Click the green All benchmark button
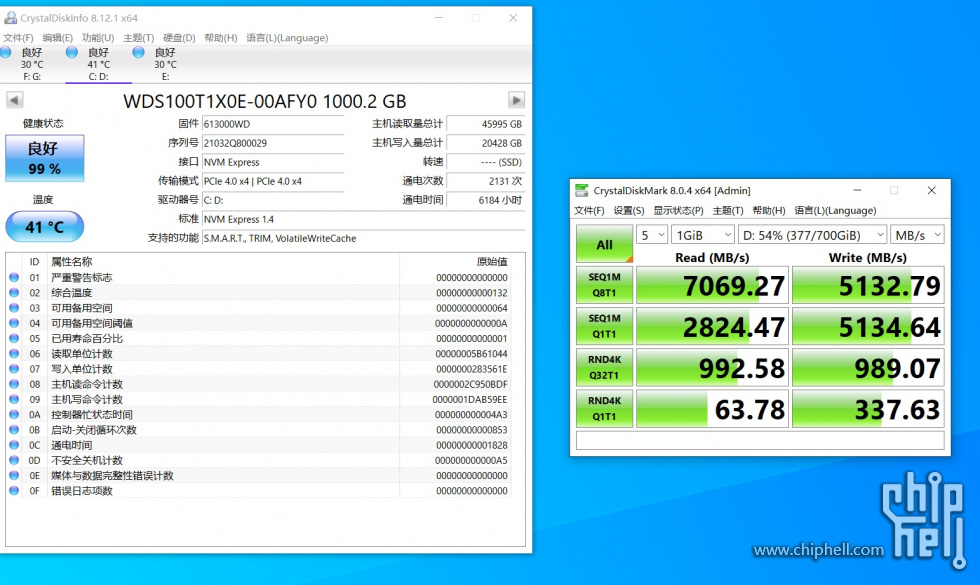 [604, 243]
